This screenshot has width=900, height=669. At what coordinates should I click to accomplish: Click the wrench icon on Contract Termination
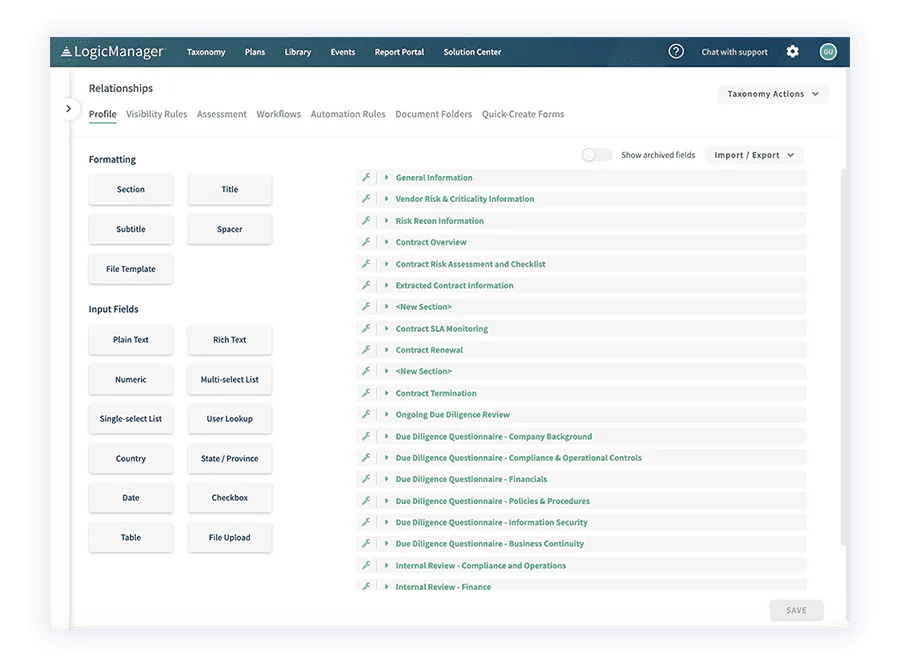(x=367, y=392)
